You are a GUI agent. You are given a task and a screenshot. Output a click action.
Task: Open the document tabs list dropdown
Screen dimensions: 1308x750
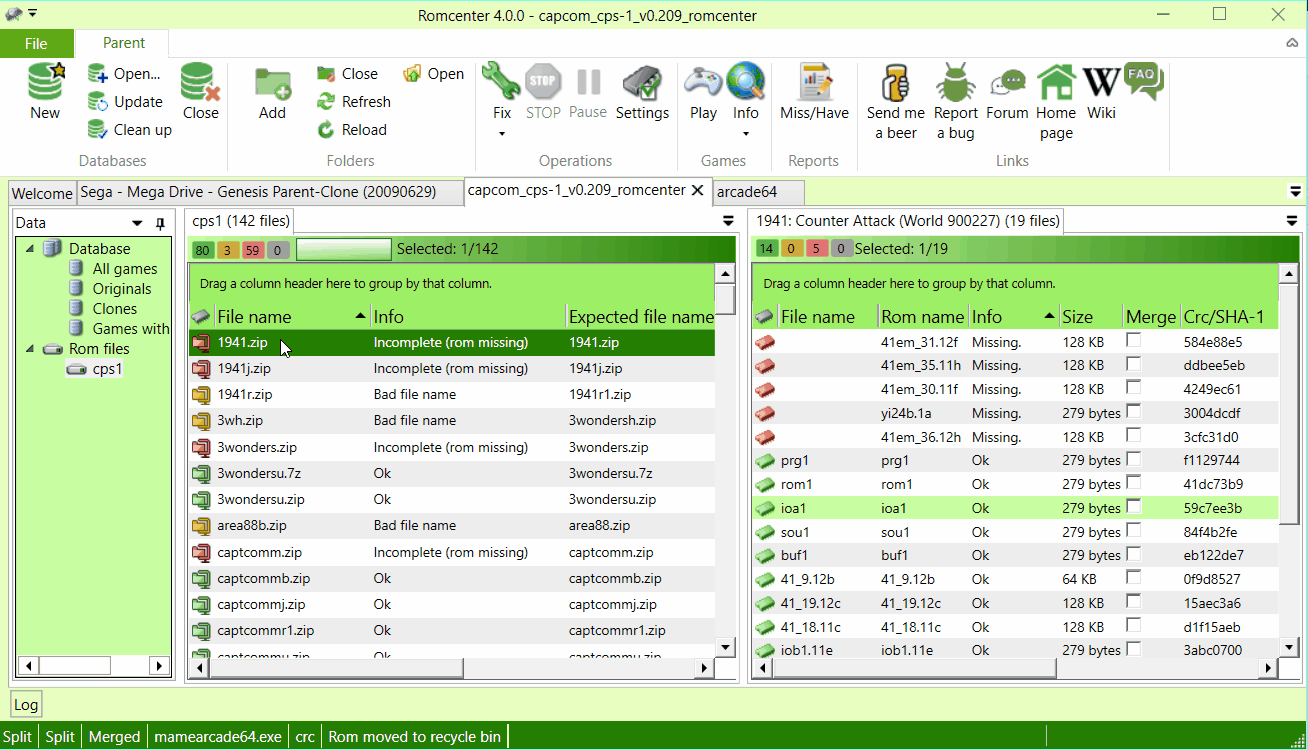click(1295, 191)
